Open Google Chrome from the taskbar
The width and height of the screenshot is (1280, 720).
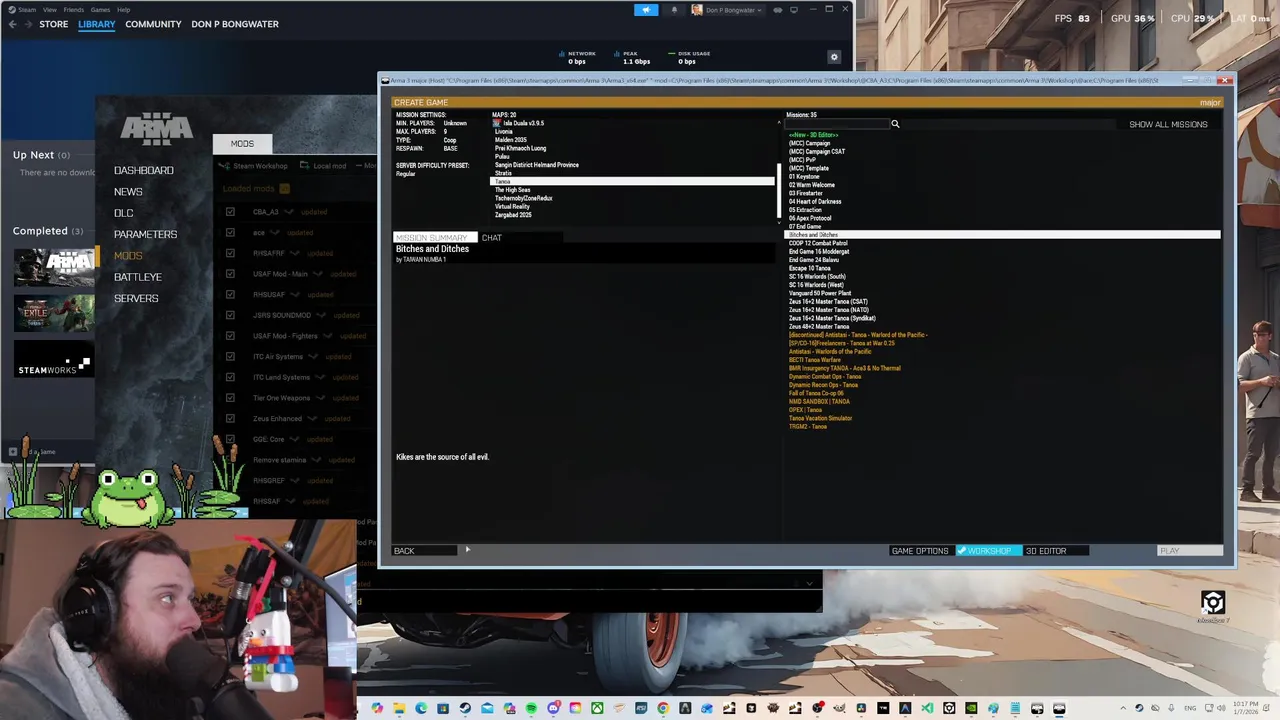point(663,708)
